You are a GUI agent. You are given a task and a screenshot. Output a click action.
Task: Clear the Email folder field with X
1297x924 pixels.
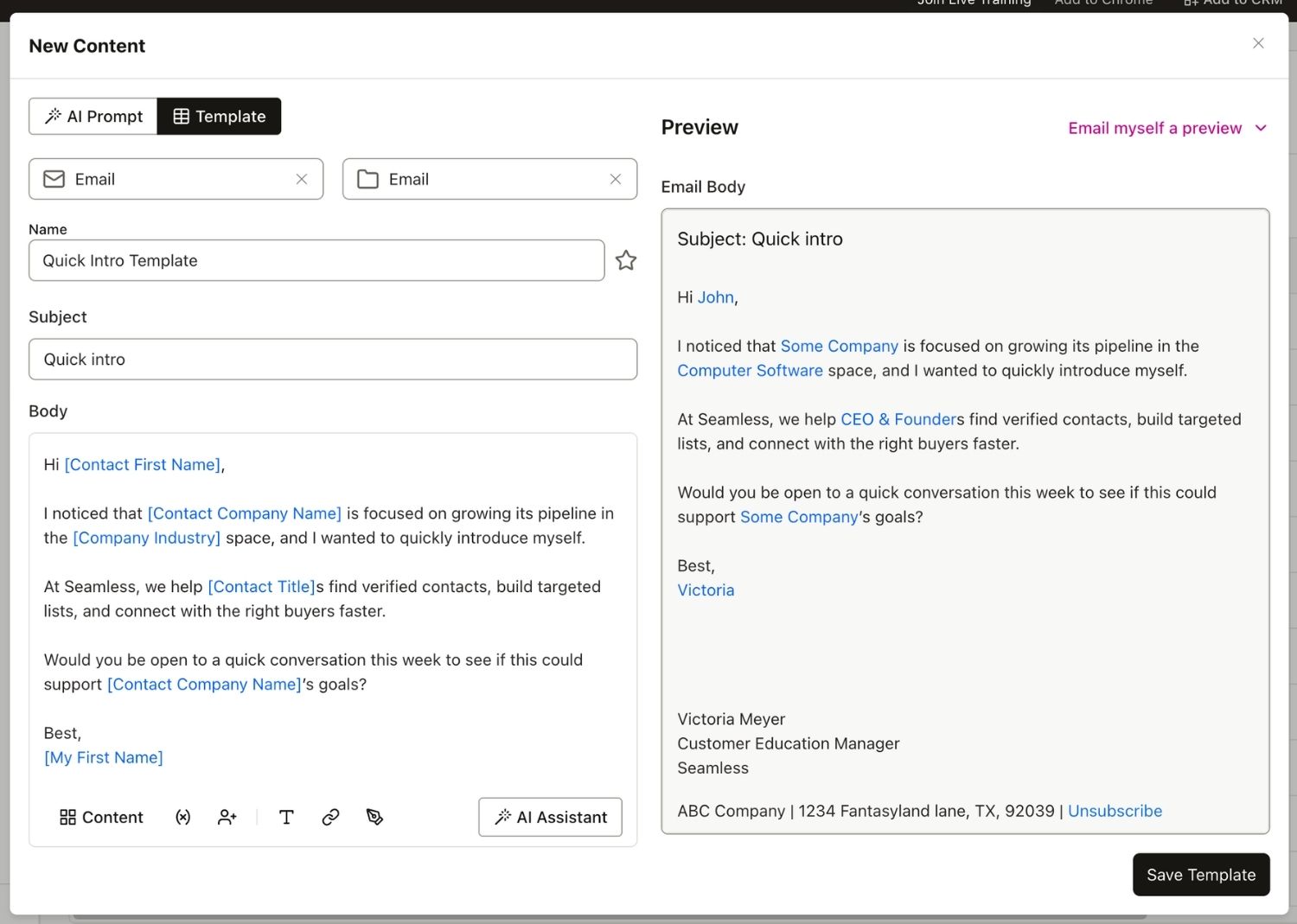click(x=616, y=179)
